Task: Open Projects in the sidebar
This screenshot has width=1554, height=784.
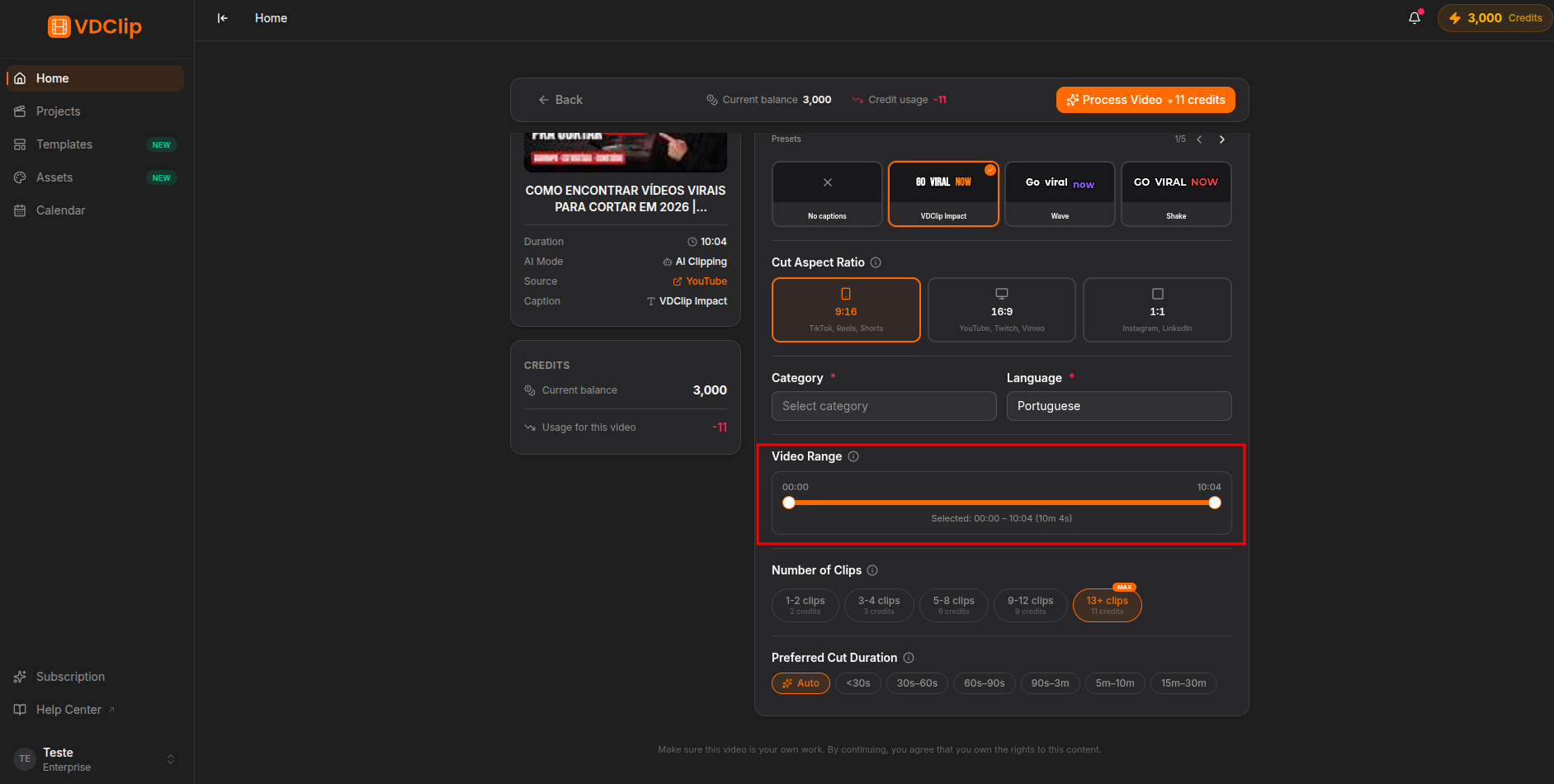Action: 95,111
